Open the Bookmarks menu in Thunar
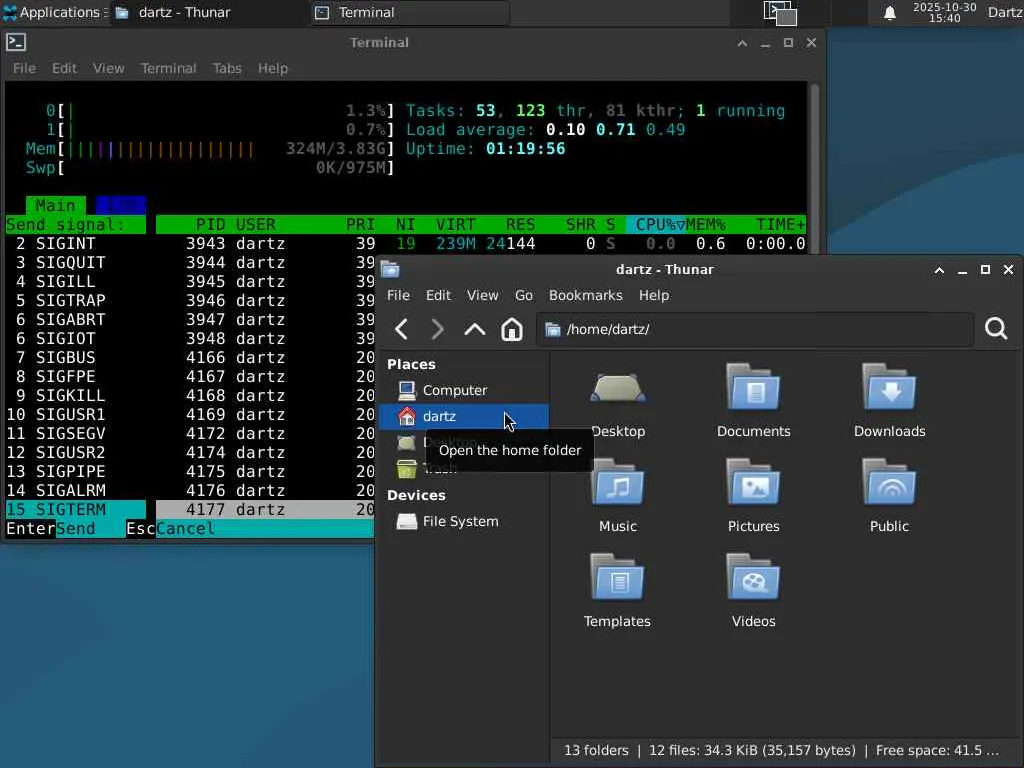The image size is (1024, 768). (x=585, y=295)
